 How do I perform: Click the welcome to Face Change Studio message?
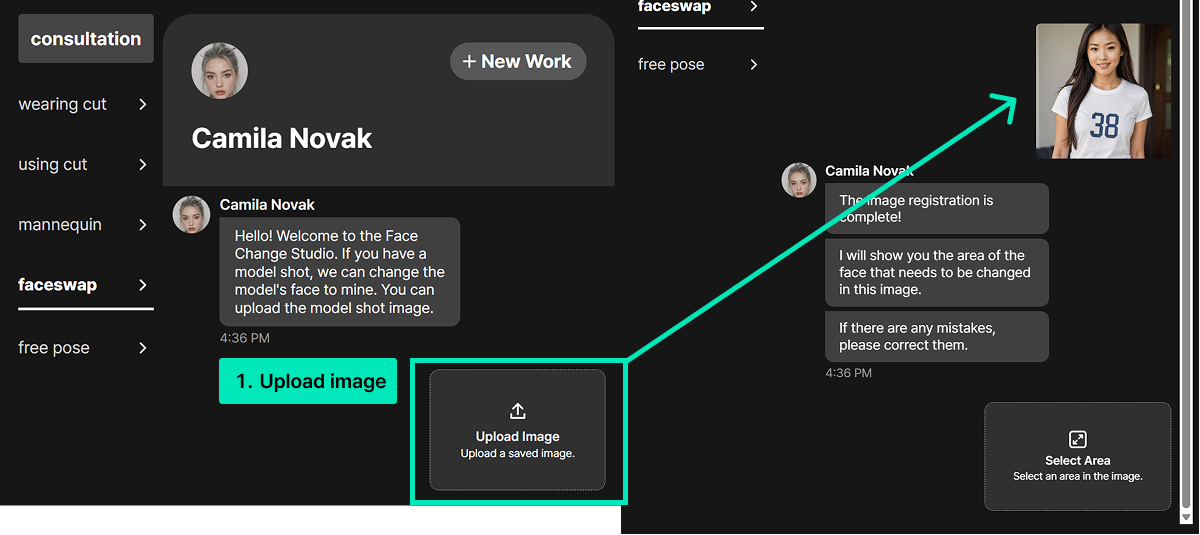click(340, 272)
